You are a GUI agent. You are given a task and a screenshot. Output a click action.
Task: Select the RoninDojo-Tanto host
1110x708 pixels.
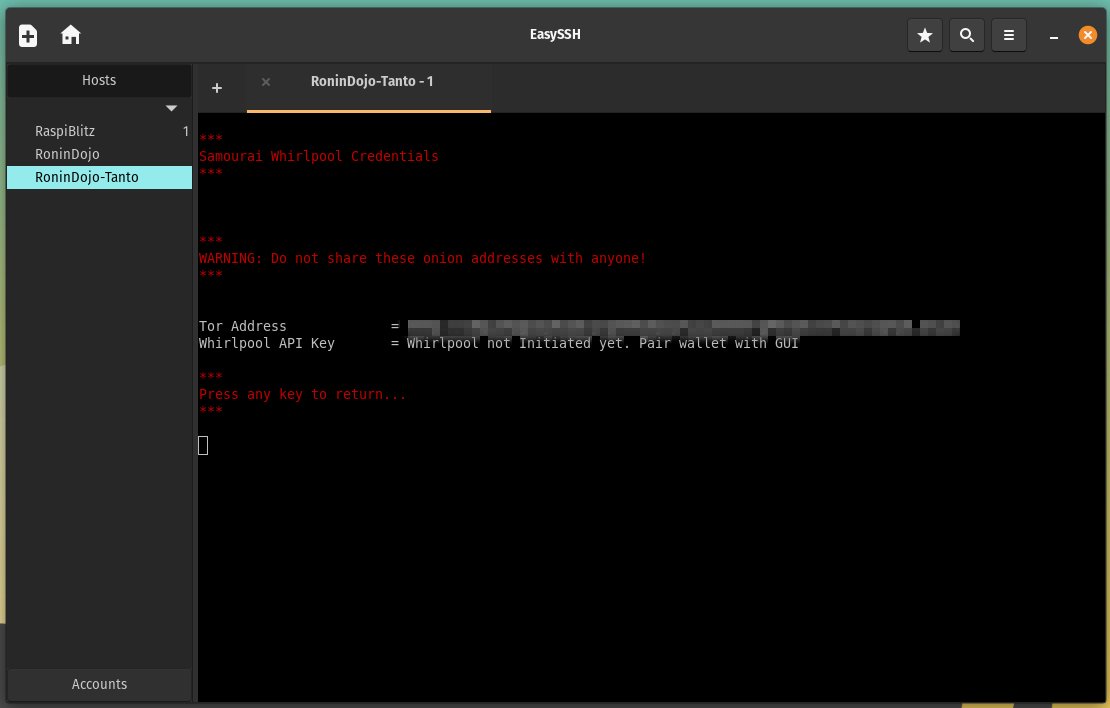[x=99, y=178]
